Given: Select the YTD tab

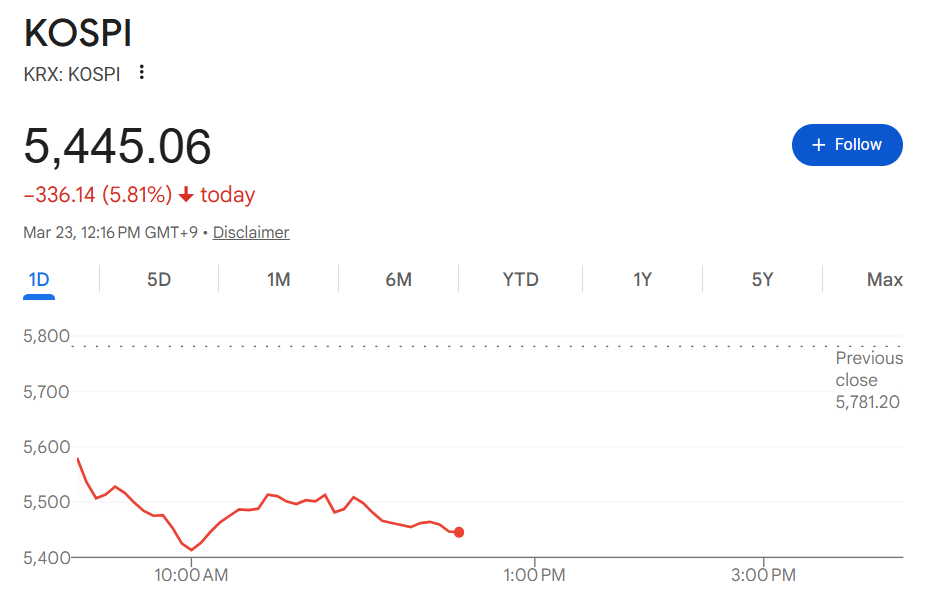Looking at the screenshot, I should coord(520,280).
